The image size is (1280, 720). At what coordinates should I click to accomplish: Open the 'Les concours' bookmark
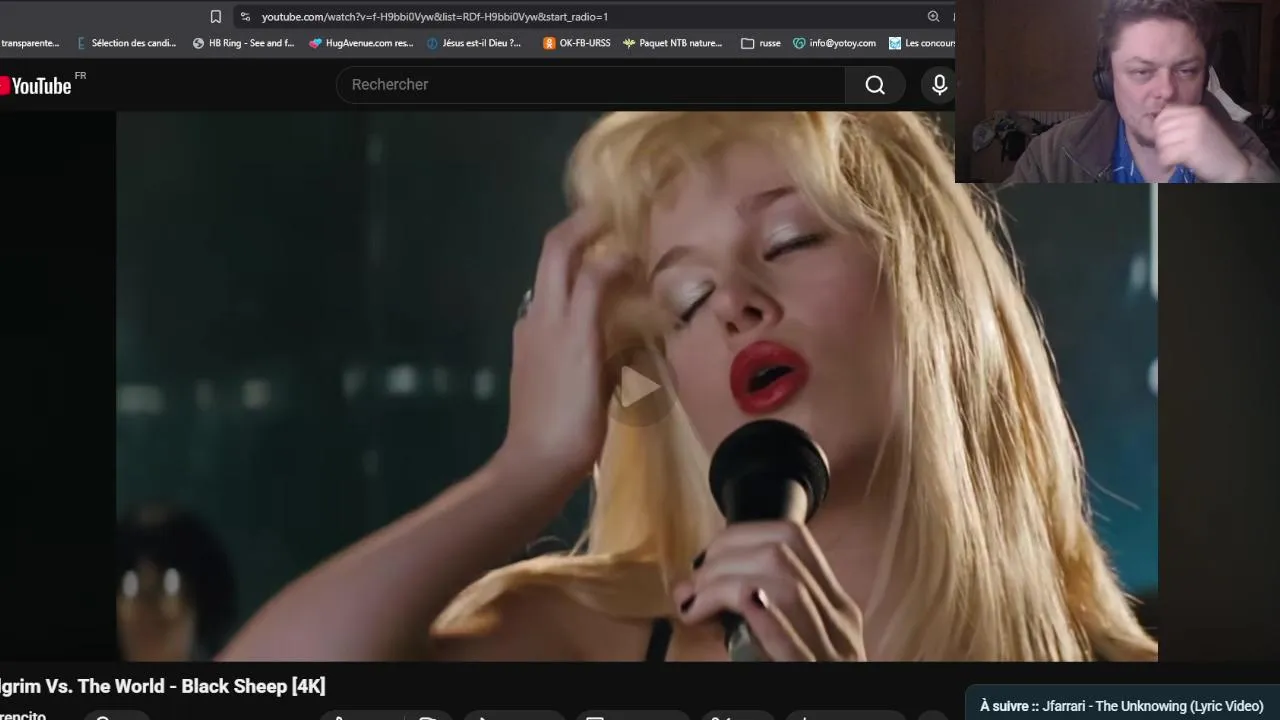click(922, 43)
